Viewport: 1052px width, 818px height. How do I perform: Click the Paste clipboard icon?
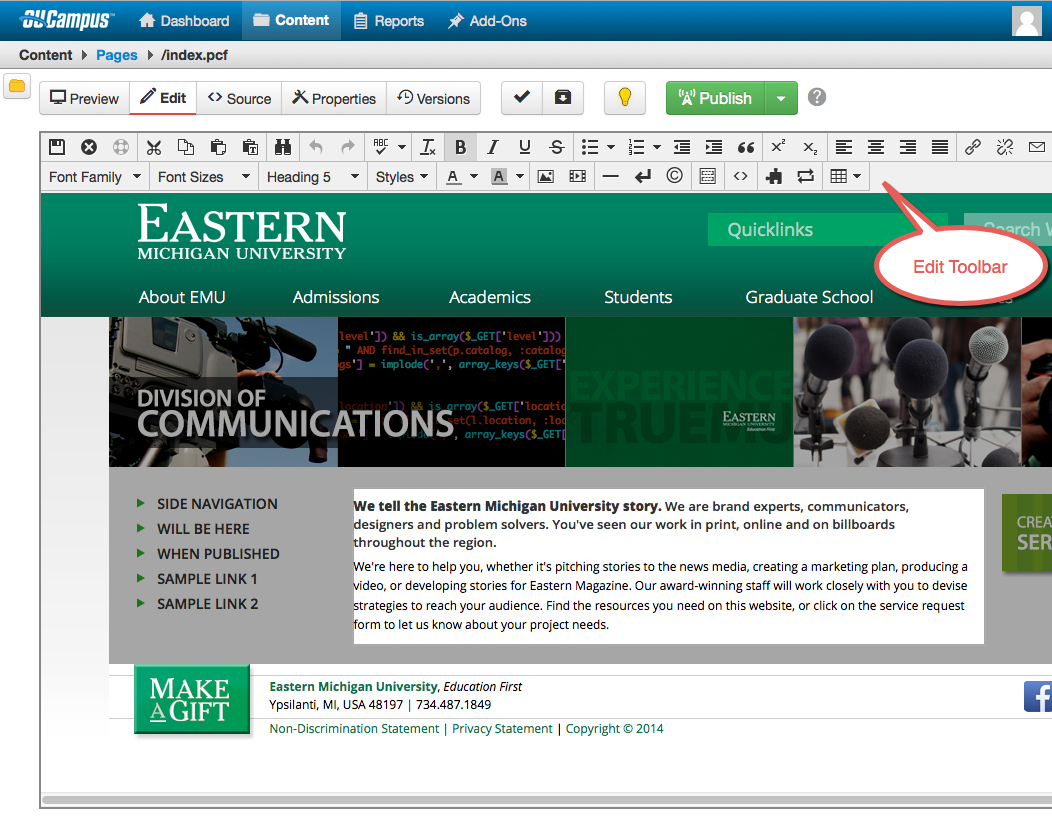218,147
